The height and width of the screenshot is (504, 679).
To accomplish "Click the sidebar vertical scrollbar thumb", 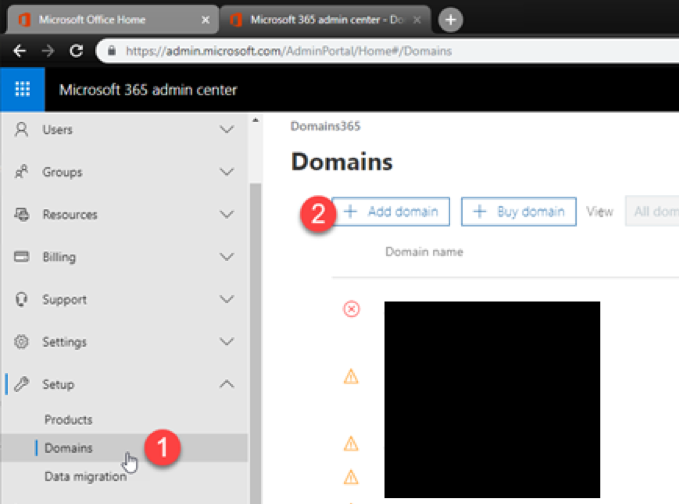I will pyautogui.click(x=255, y=343).
